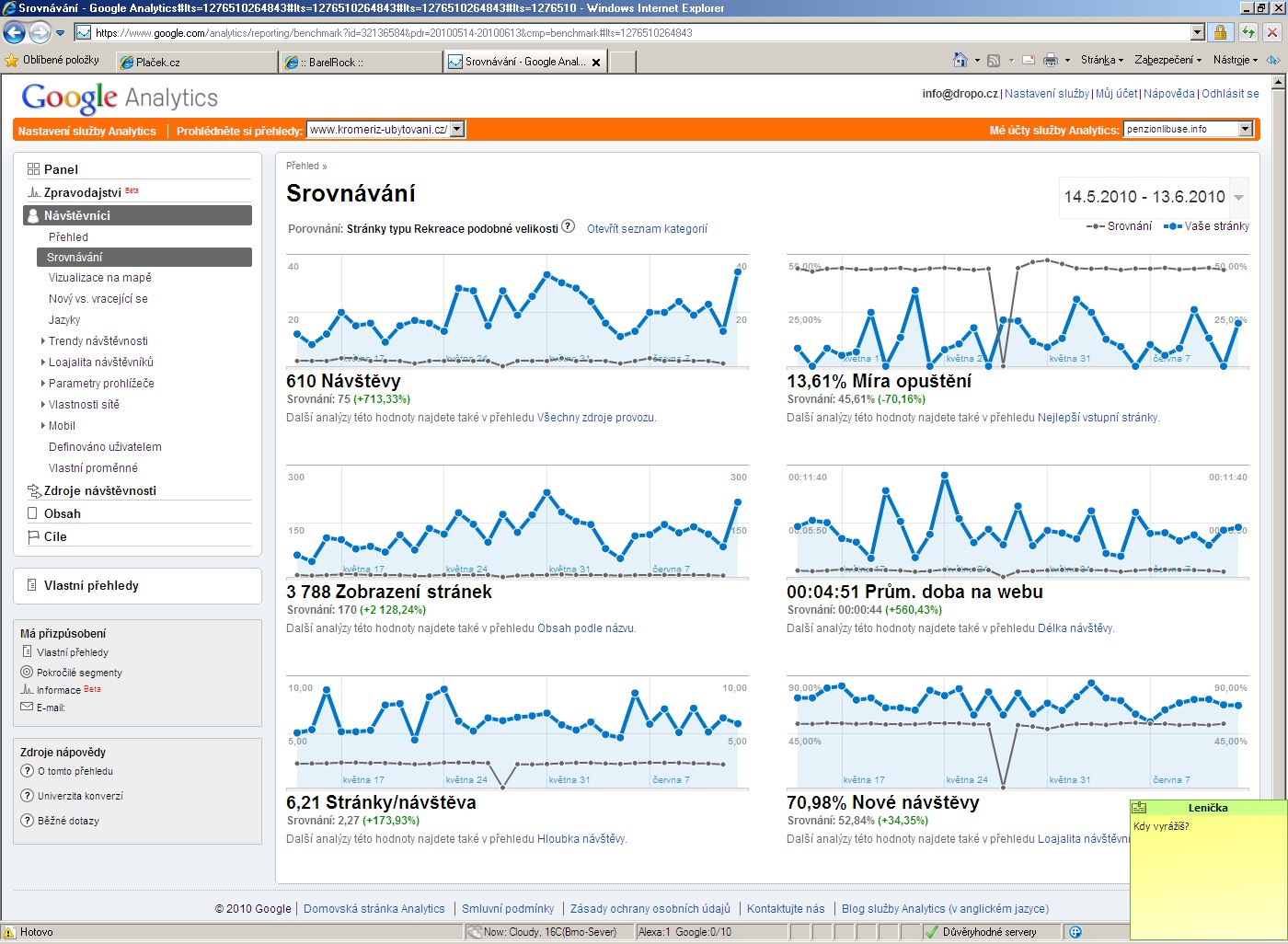Open Nový vs. vracející se report
Image resolution: width=1288 pixels, height=944 pixels.
click(98, 299)
